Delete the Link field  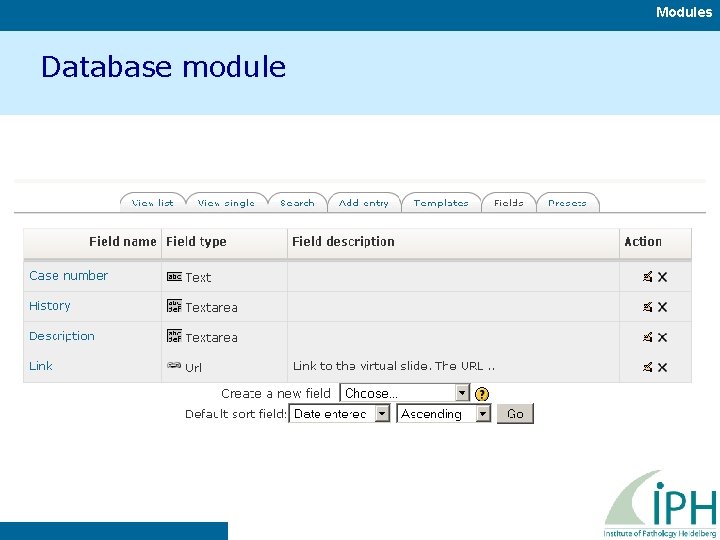tap(662, 367)
